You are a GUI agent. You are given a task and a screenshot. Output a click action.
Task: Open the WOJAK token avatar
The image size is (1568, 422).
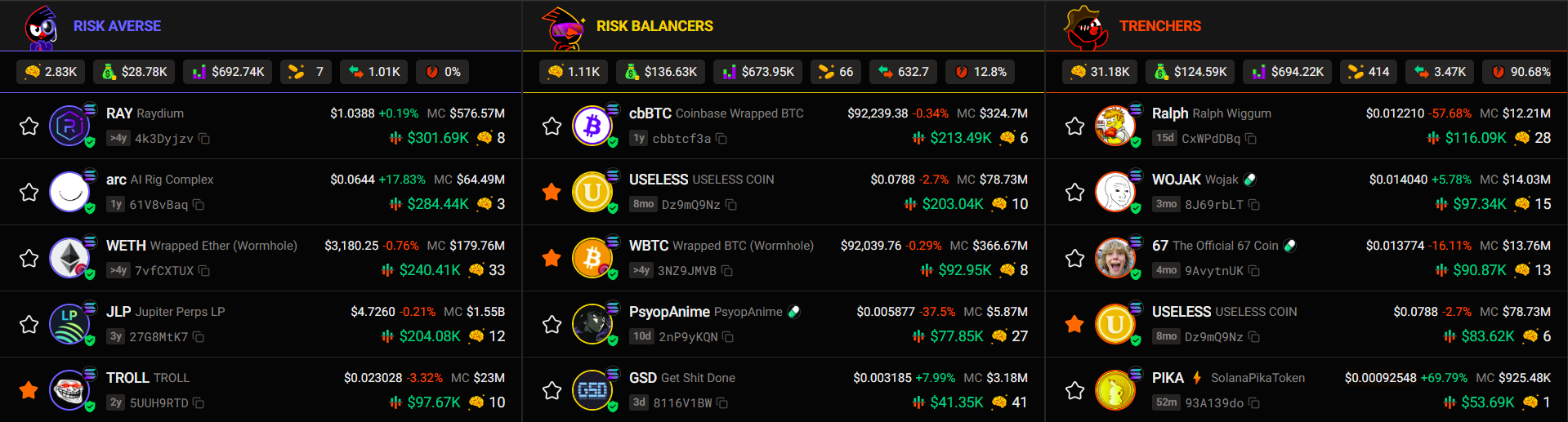(1115, 192)
